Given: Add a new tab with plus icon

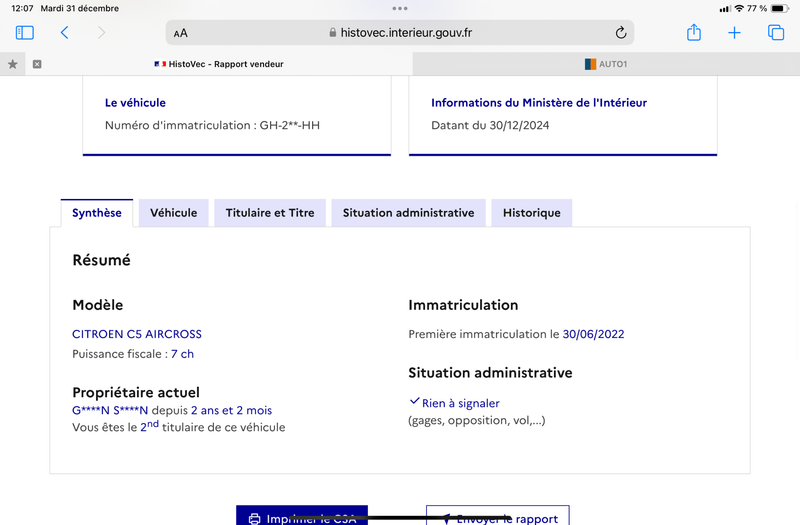Looking at the screenshot, I should click(x=734, y=33).
